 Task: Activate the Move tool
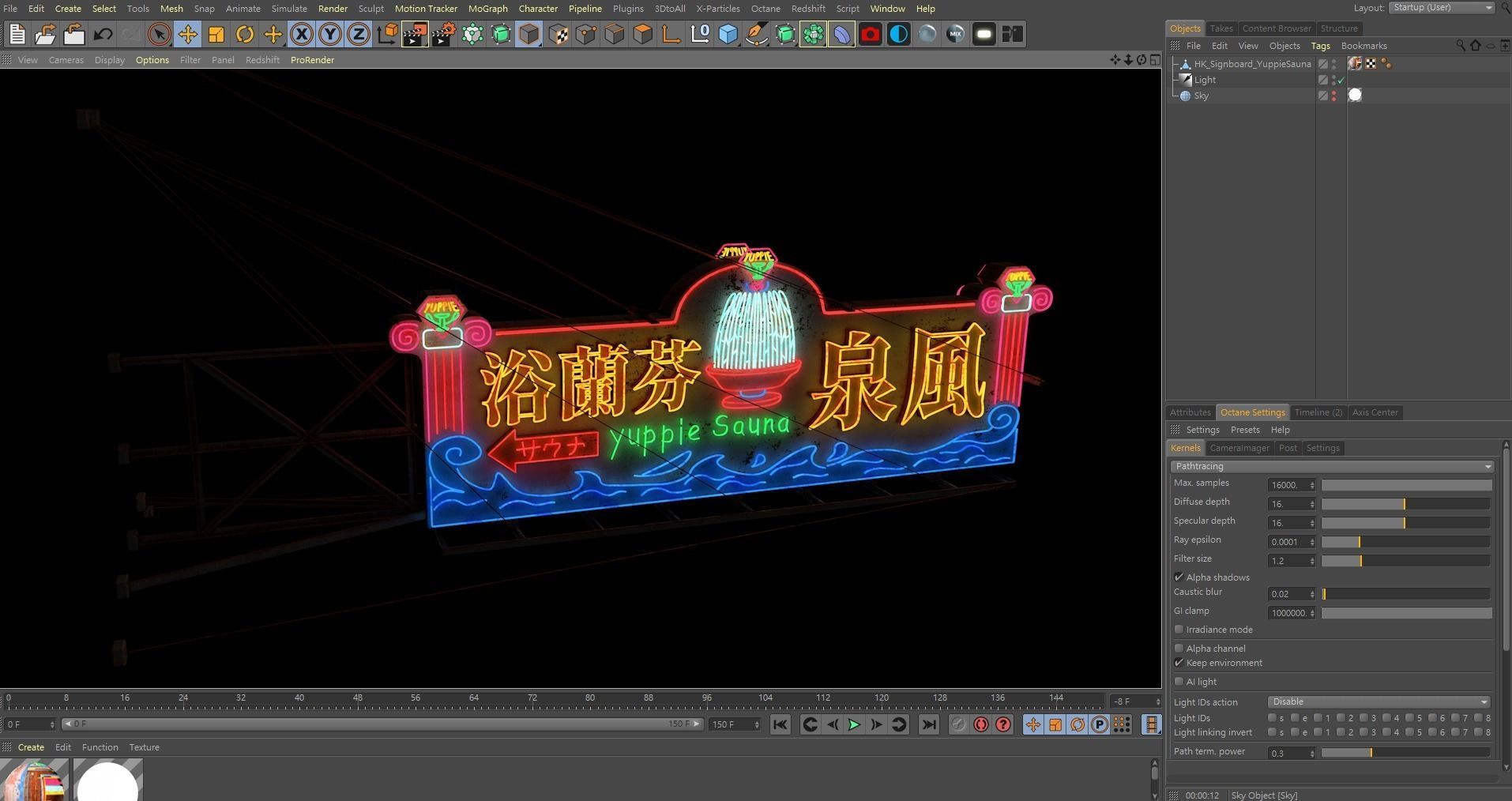pyautogui.click(x=187, y=34)
